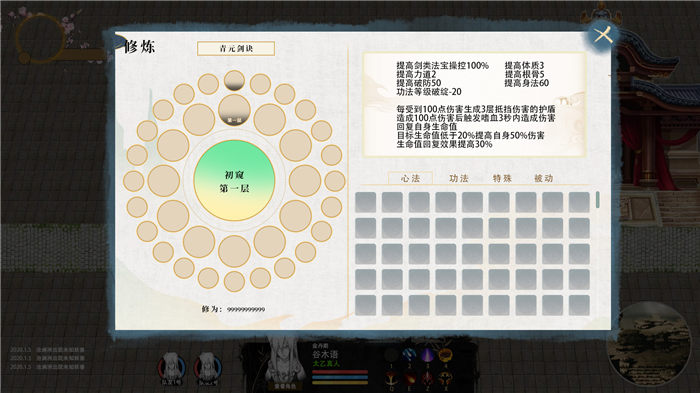Click the blue mana bar

[340, 377]
